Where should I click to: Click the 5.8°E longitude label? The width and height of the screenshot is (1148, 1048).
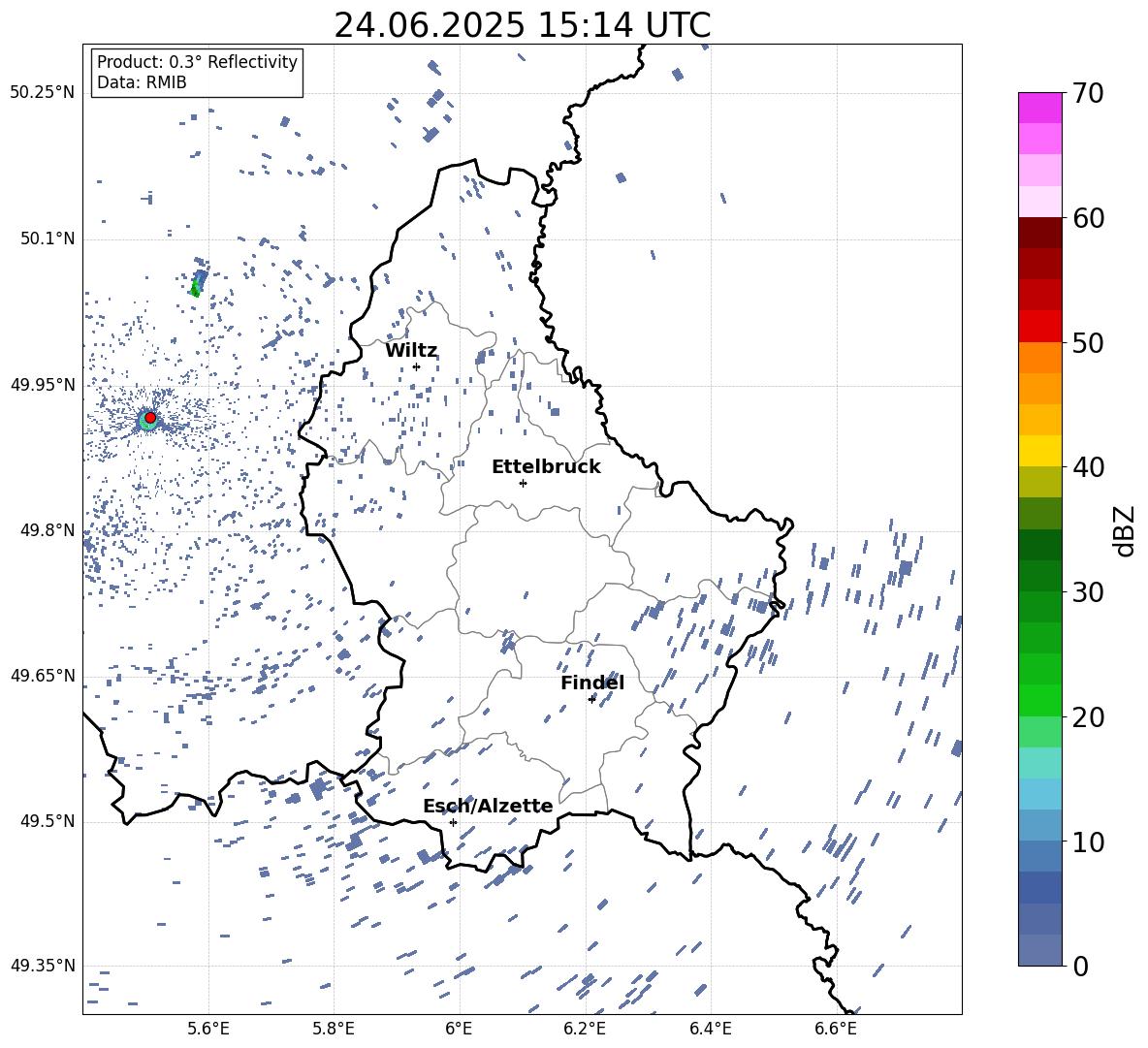point(334,1029)
